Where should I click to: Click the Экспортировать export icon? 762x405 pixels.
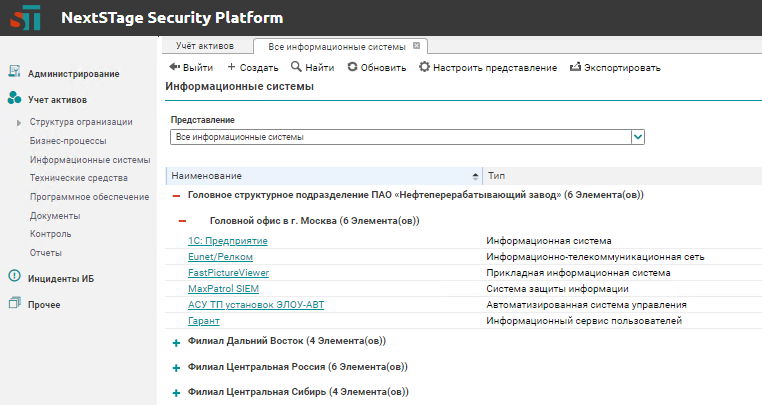[x=575, y=68]
